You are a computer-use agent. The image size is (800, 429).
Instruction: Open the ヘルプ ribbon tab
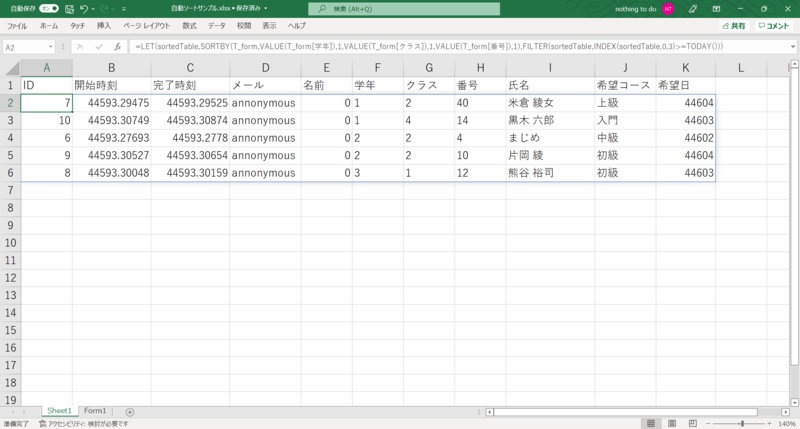pos(296,26)
